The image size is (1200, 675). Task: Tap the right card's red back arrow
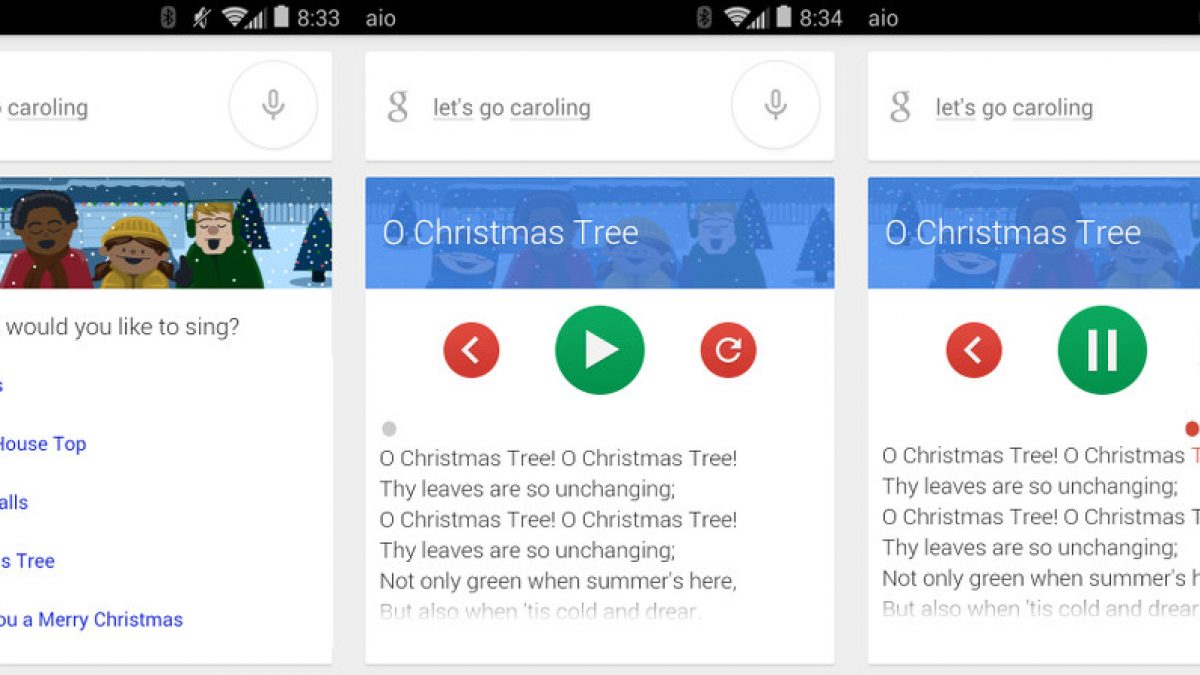(x=973, y=350)
